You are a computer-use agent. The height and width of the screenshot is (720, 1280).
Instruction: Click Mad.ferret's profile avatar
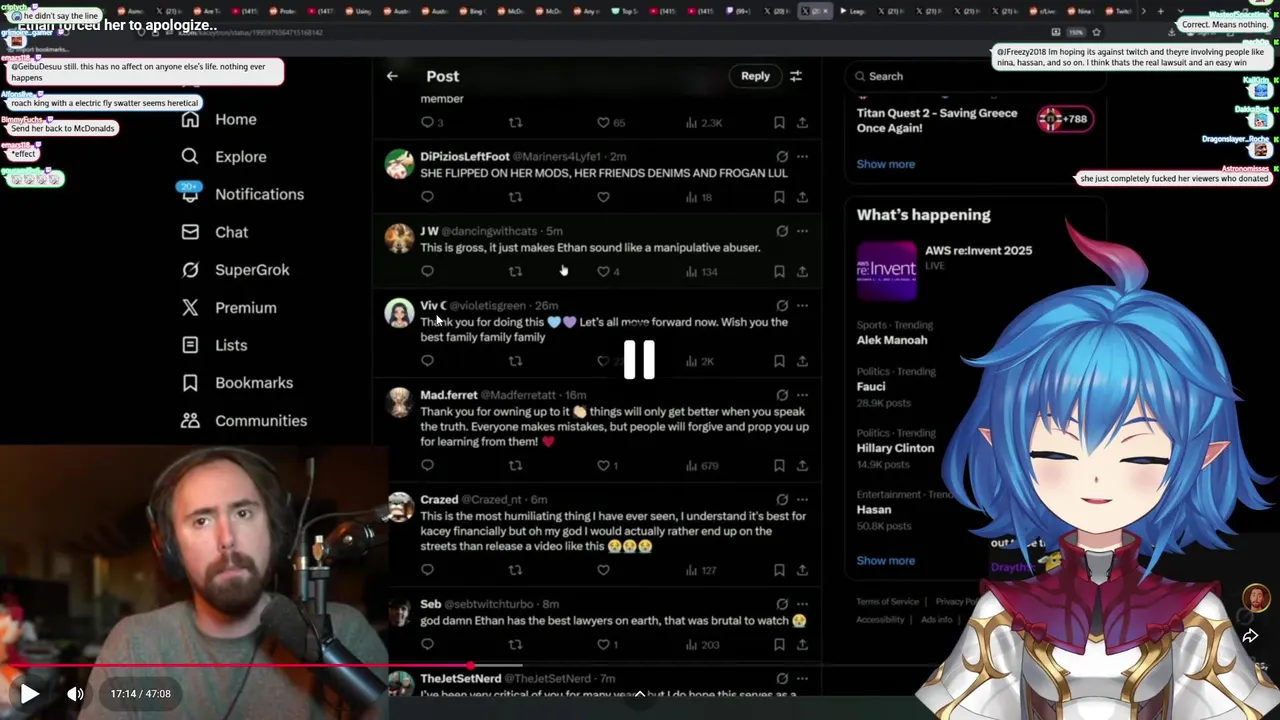[x=400, y=402]
